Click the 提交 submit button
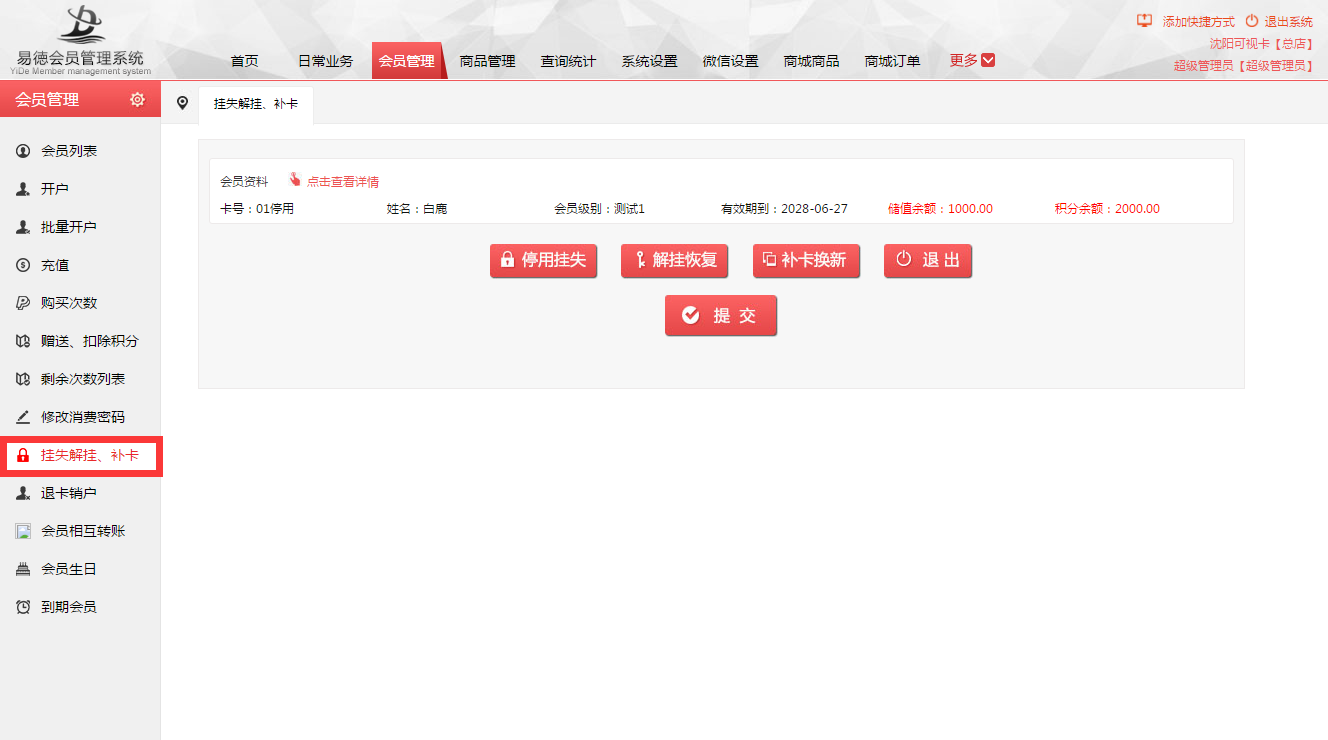The image size is (1328, 740). [720, 315]
